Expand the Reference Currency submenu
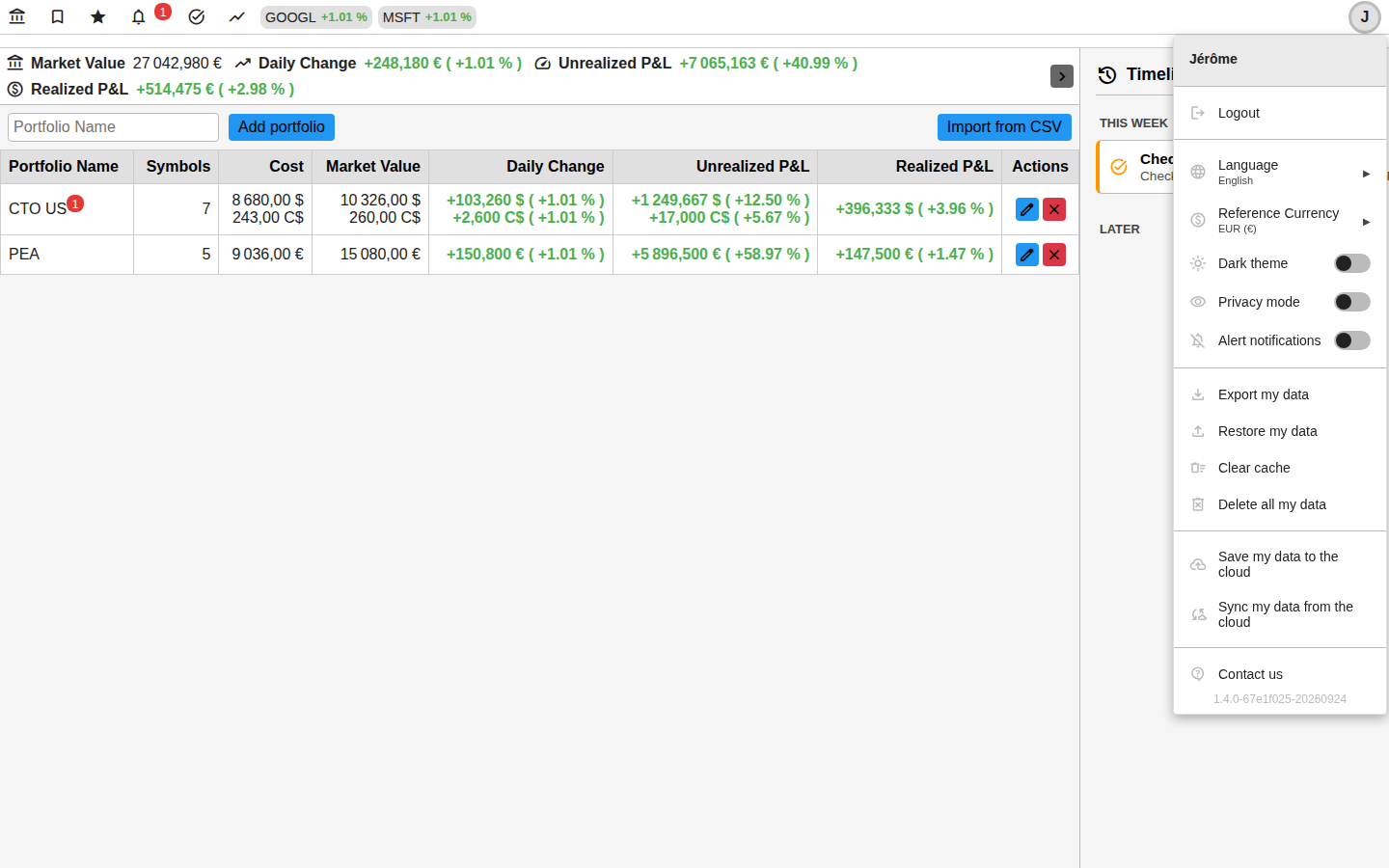This screenshot has width=1389, height=868. click(x=1280, y=220)
